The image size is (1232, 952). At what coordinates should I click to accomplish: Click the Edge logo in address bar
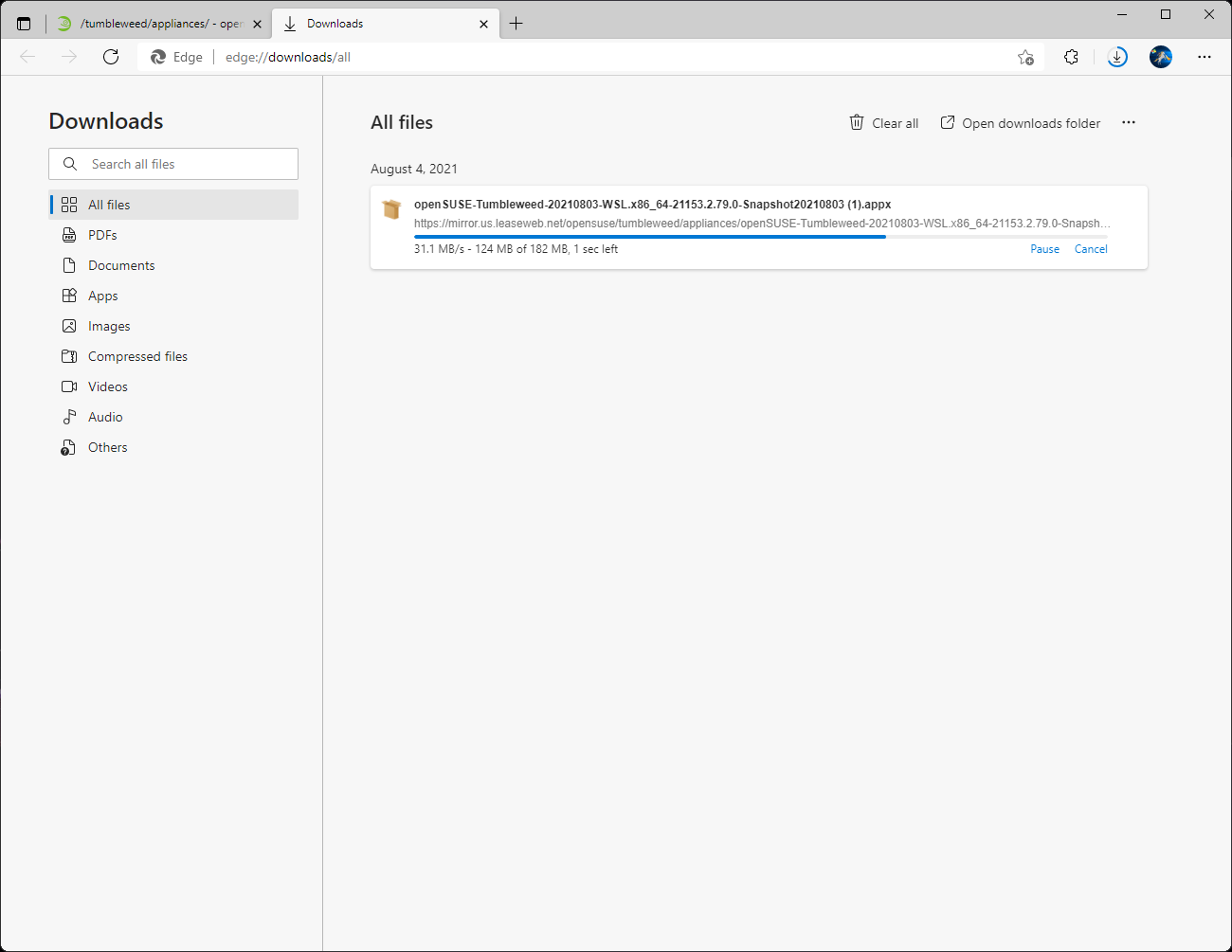tap(158, 57)
